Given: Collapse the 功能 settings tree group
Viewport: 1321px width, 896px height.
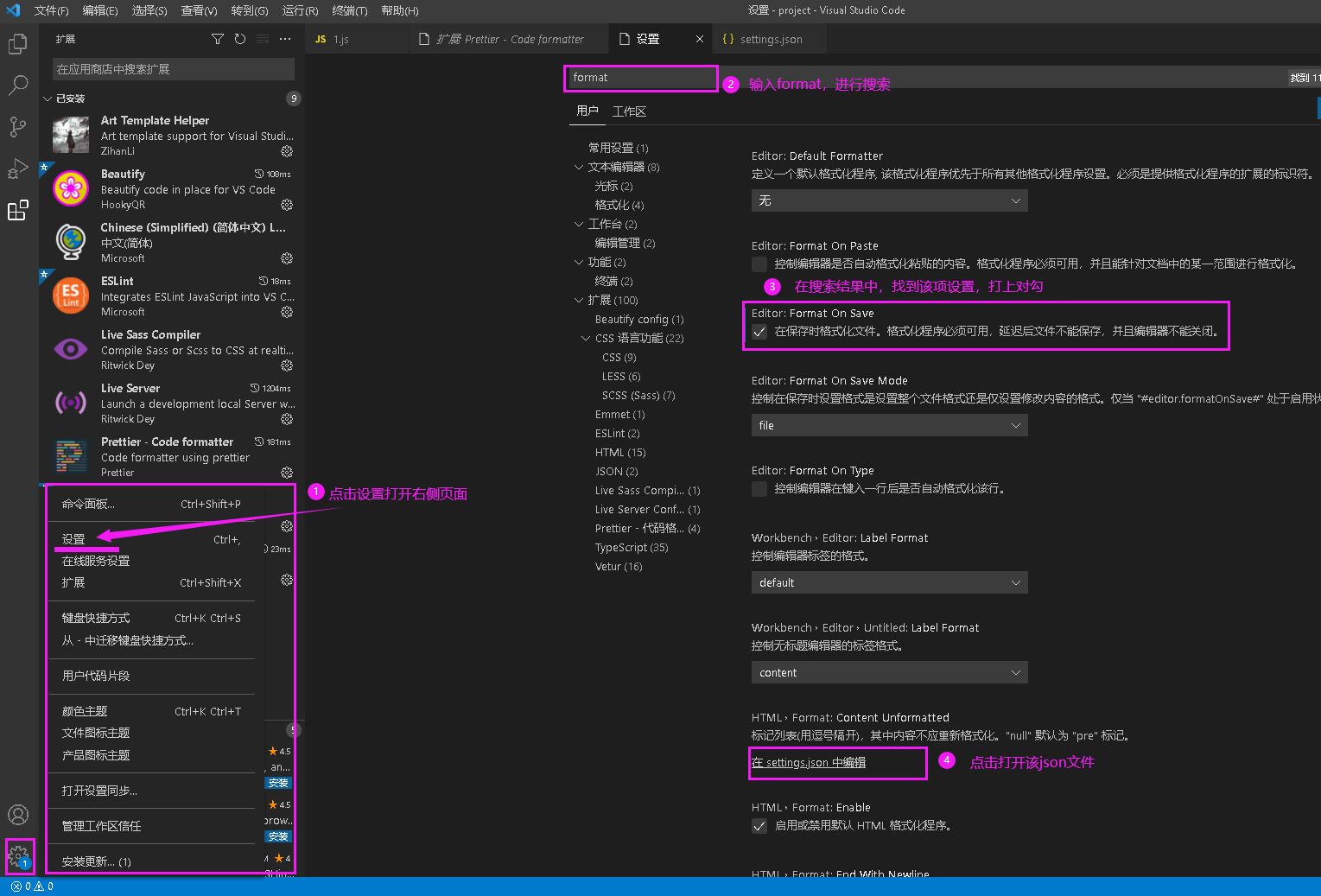Looking at the screenshot, I should [x=579, y=262].
